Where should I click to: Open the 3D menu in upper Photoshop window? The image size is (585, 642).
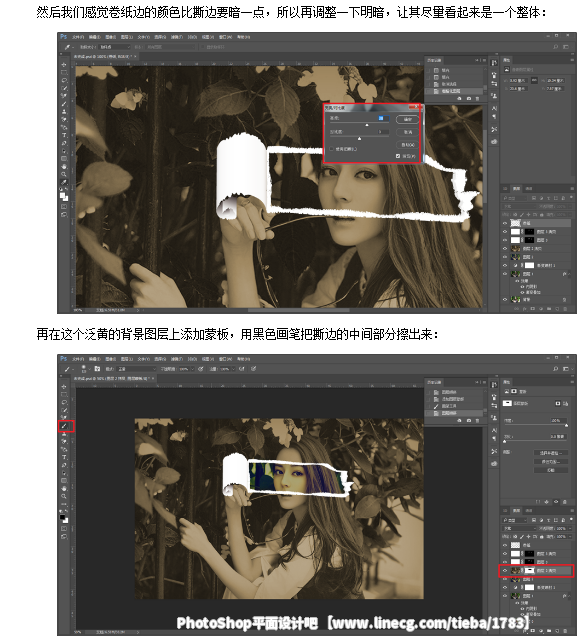192,37
